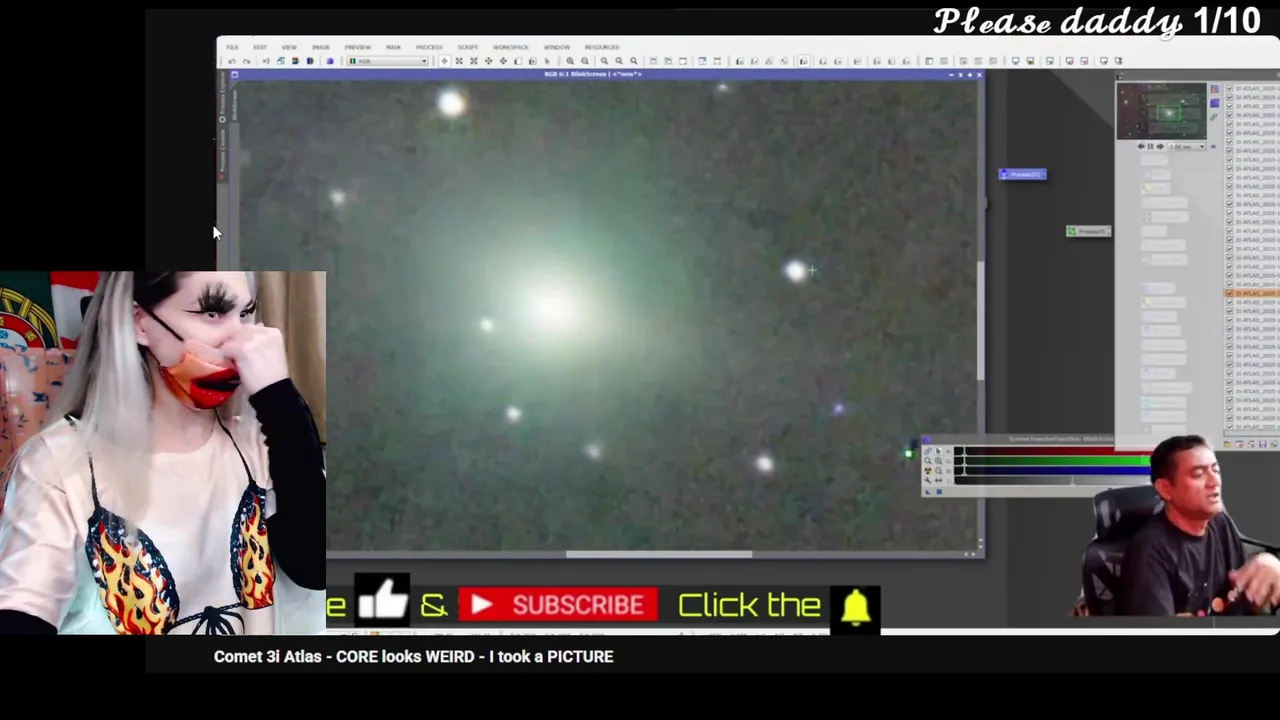Image resolution: width=1280 pixels, height=720 pixels.
Task: Click the Process23 green process icon
Action: pyautogui.click(x=1088, y=231)
